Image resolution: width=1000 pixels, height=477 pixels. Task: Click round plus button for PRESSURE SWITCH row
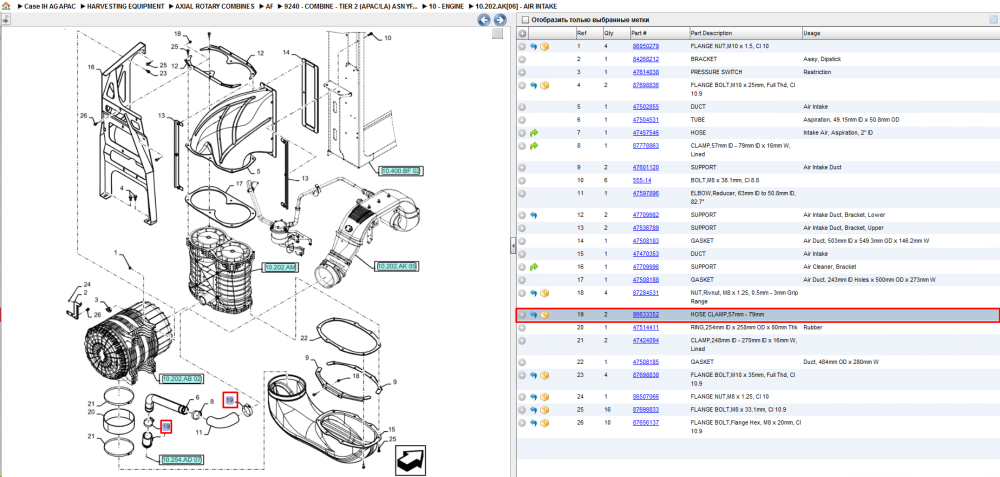tap(522, 72)
